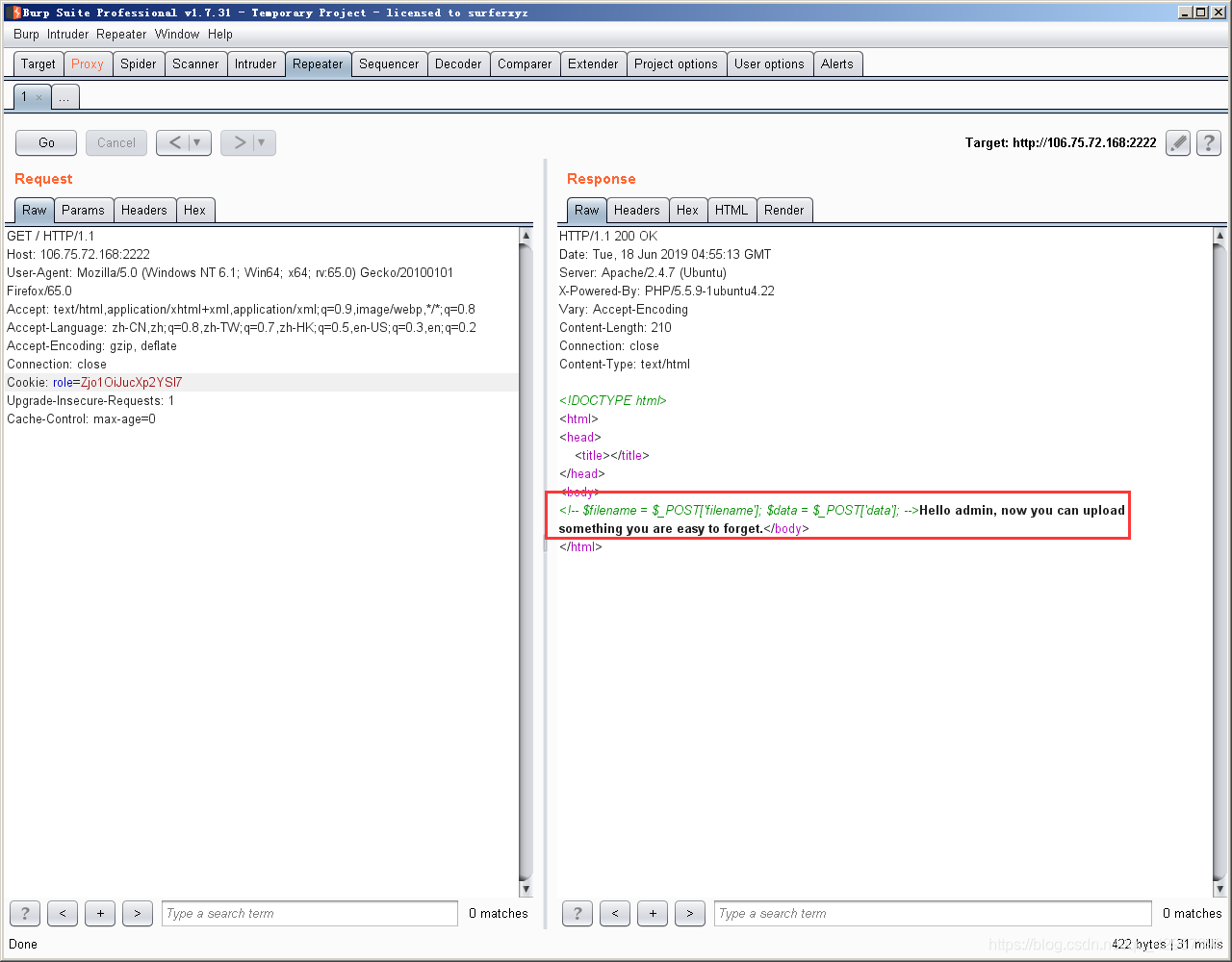Edit target using the pencil icon

click(x=1178, y=143)
